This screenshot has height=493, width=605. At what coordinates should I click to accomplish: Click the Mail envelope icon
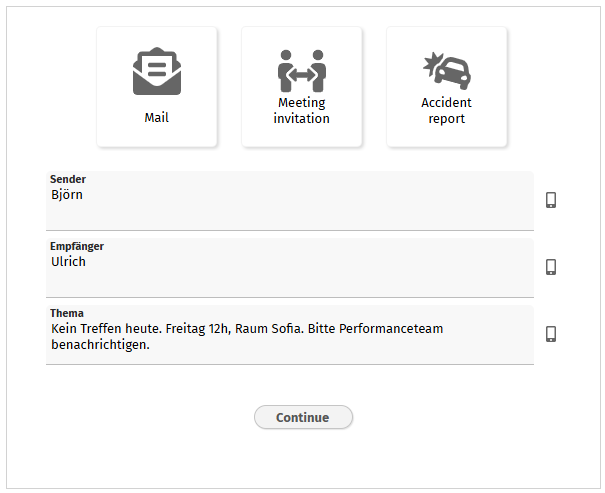(157, 73)
